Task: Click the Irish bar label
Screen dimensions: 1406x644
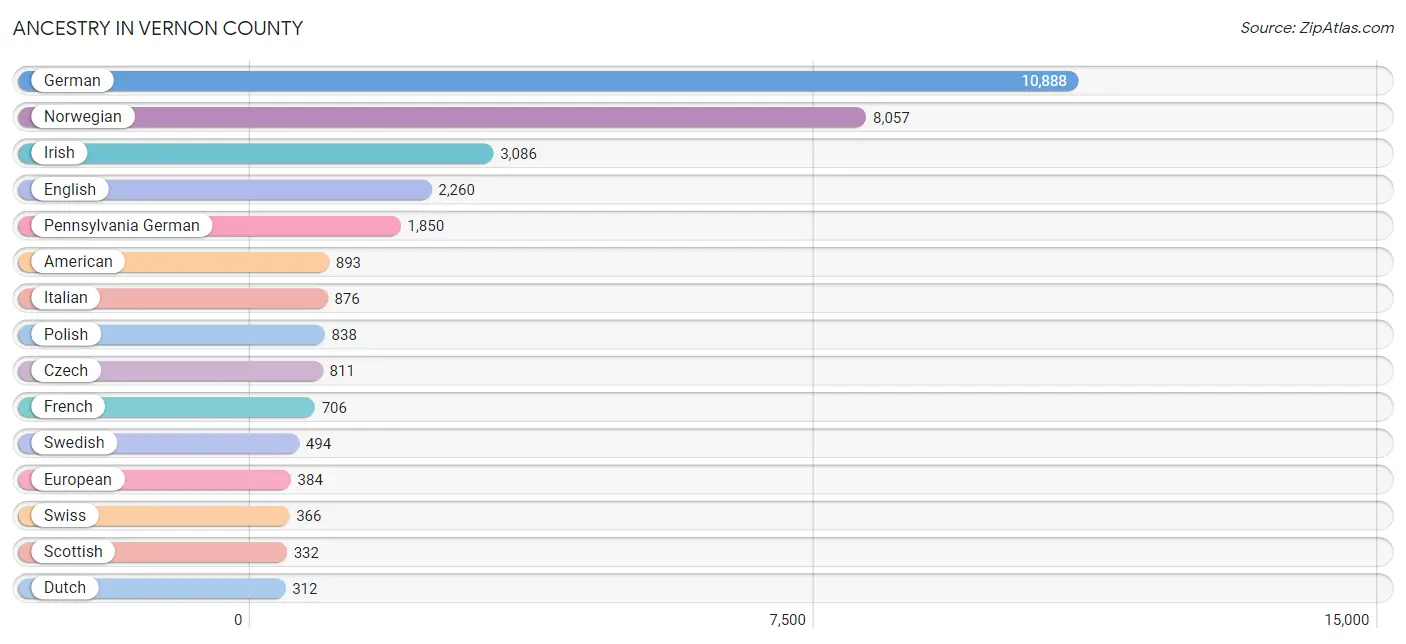Action: point(59,153)
